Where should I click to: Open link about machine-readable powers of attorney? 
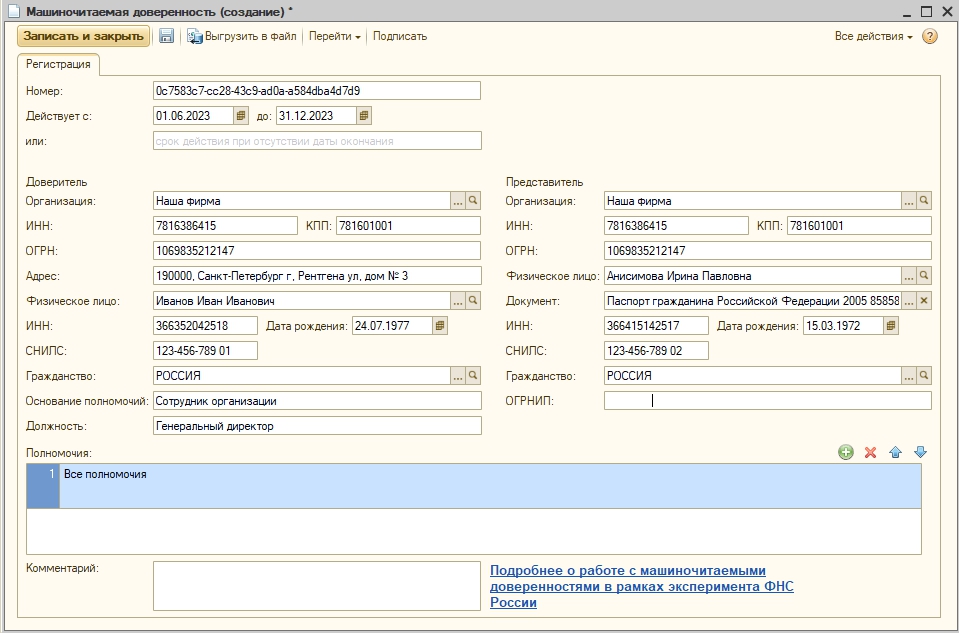[x=642, y=587]
